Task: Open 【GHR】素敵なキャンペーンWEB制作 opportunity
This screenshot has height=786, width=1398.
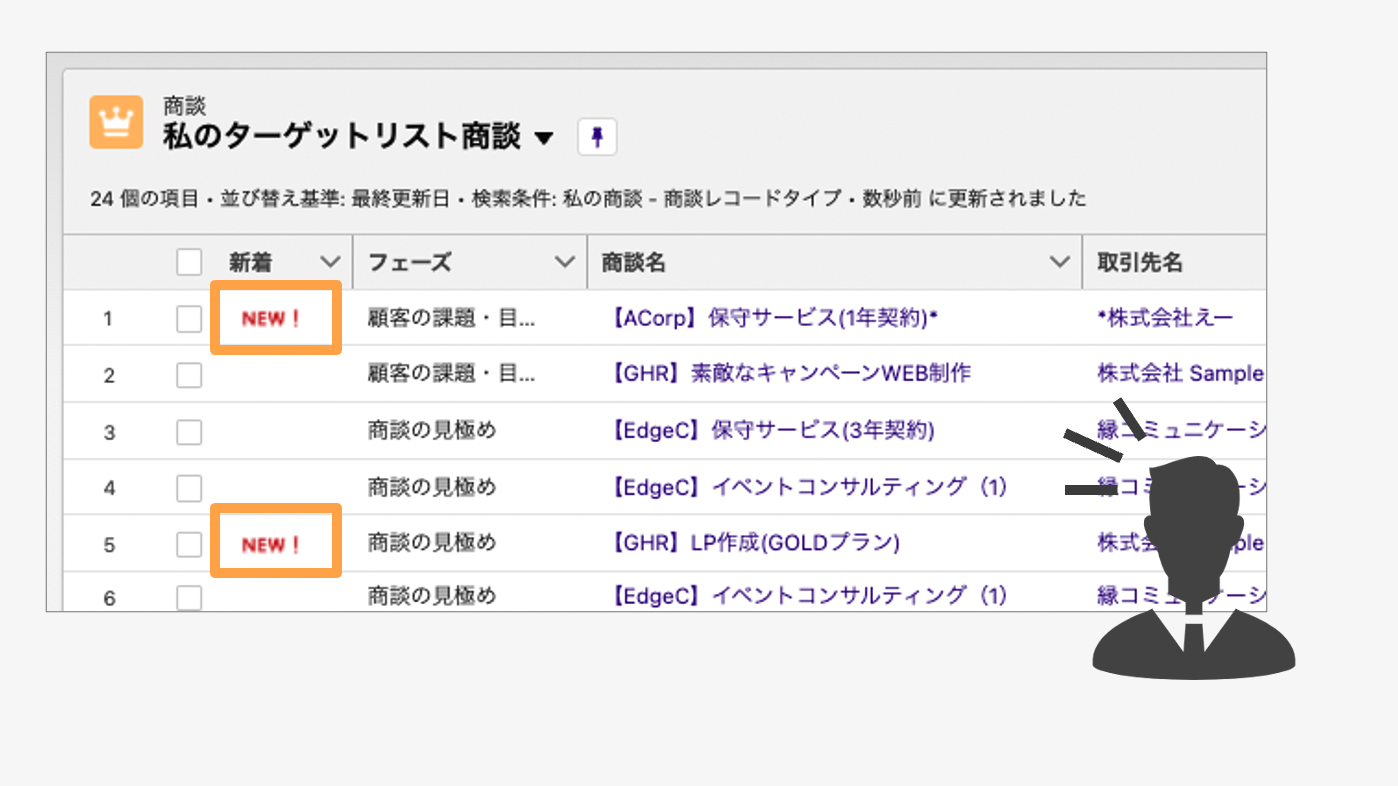Action: coord(789,374)
